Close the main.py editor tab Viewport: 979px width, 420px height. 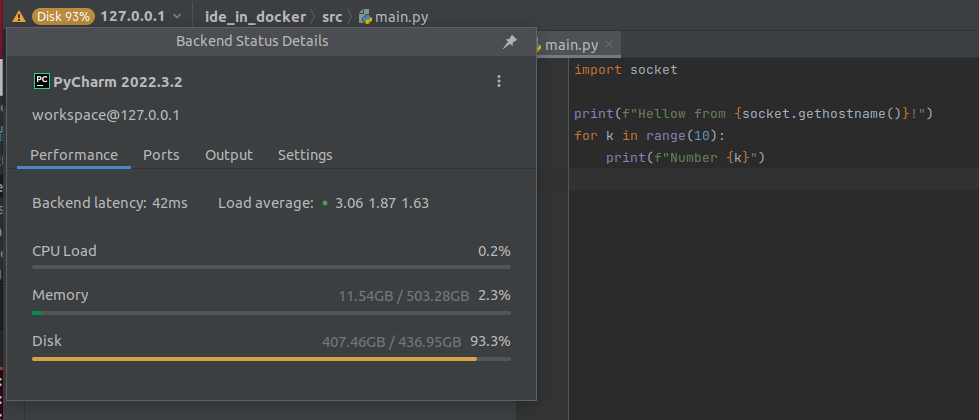point(609,45)
